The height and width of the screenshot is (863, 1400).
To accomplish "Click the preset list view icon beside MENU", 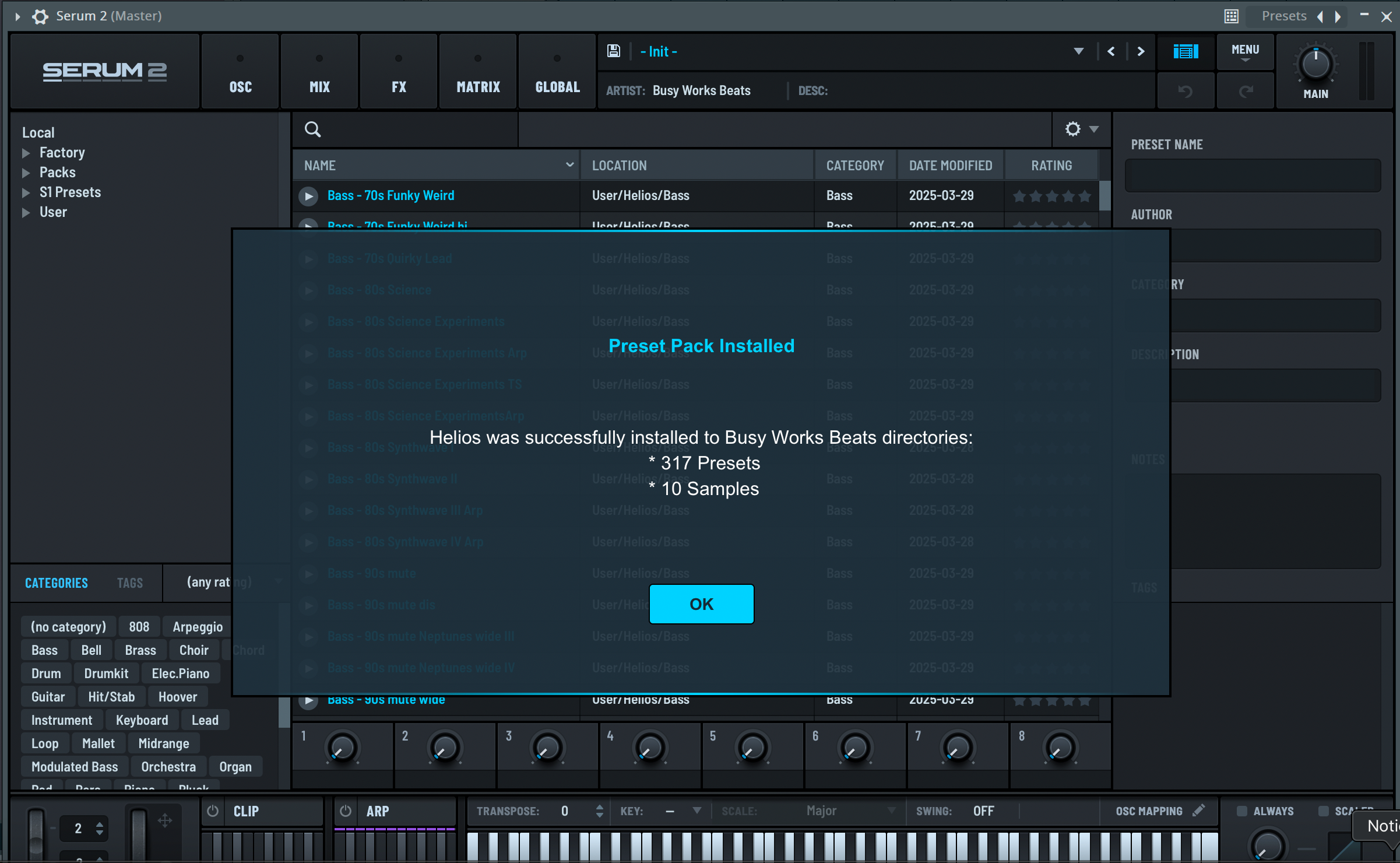I will (1186, 51).
